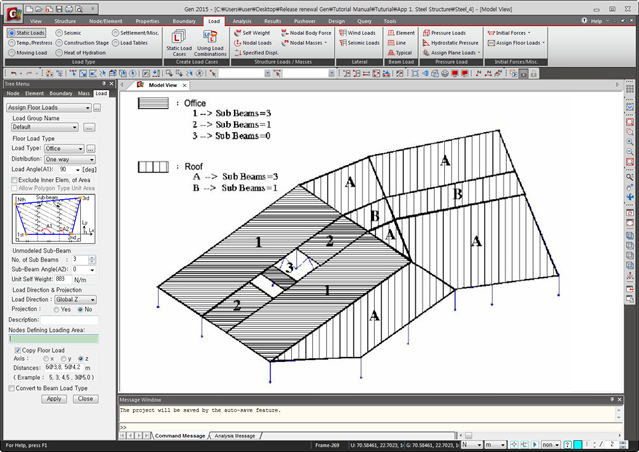Open Assign Floor Loads dropdown in tree menu
639x452 pixels.
coord(49,108)
